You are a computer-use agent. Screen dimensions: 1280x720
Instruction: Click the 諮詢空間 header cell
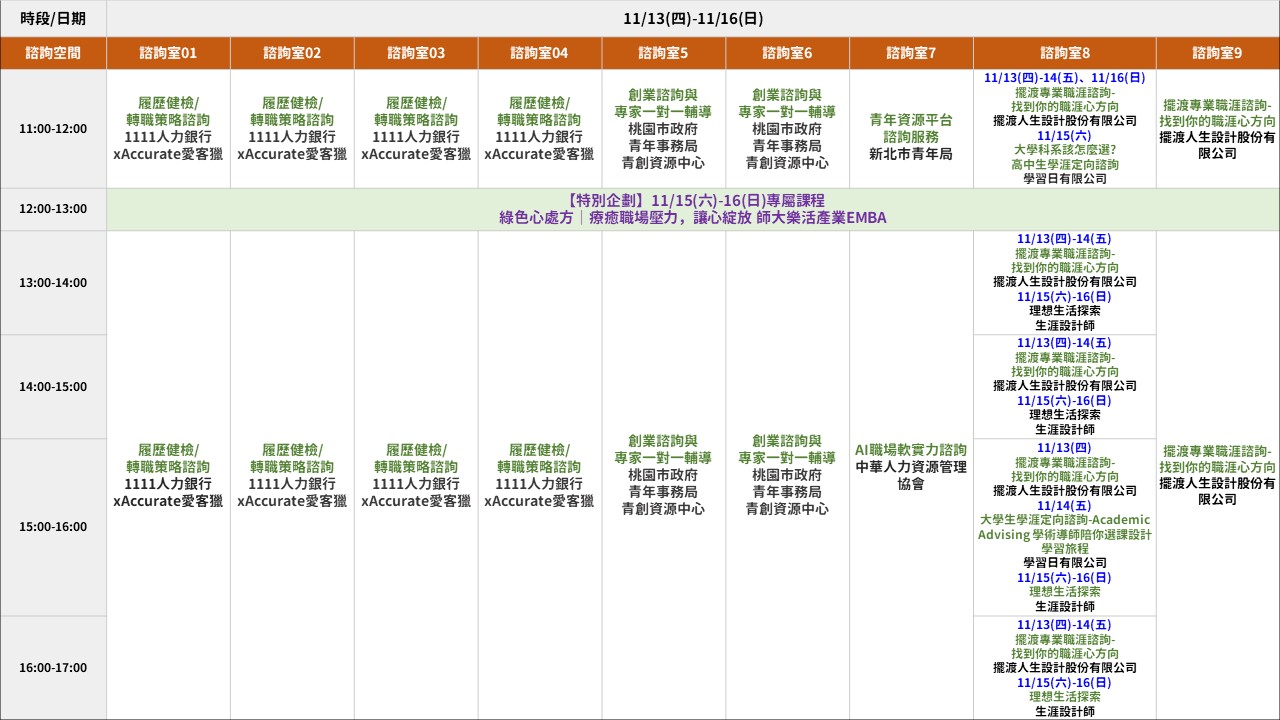point(53,53)
